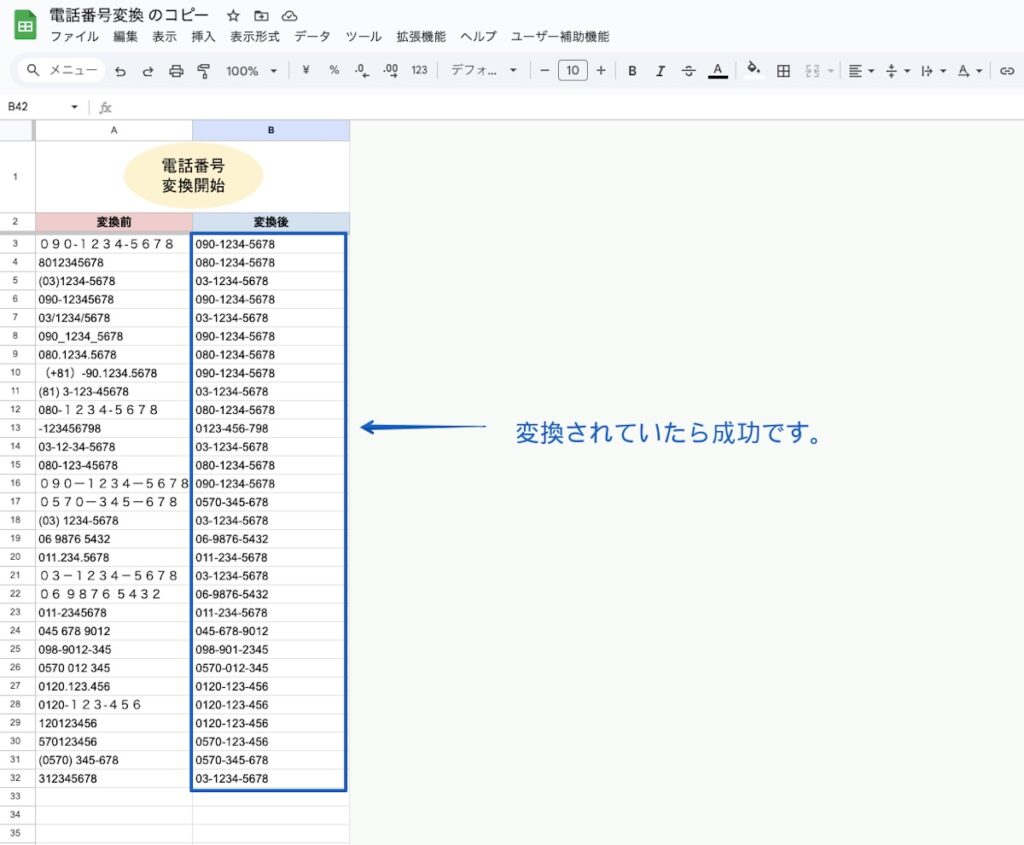Open the zoom 100% dropdown

[x=251, y=71]
